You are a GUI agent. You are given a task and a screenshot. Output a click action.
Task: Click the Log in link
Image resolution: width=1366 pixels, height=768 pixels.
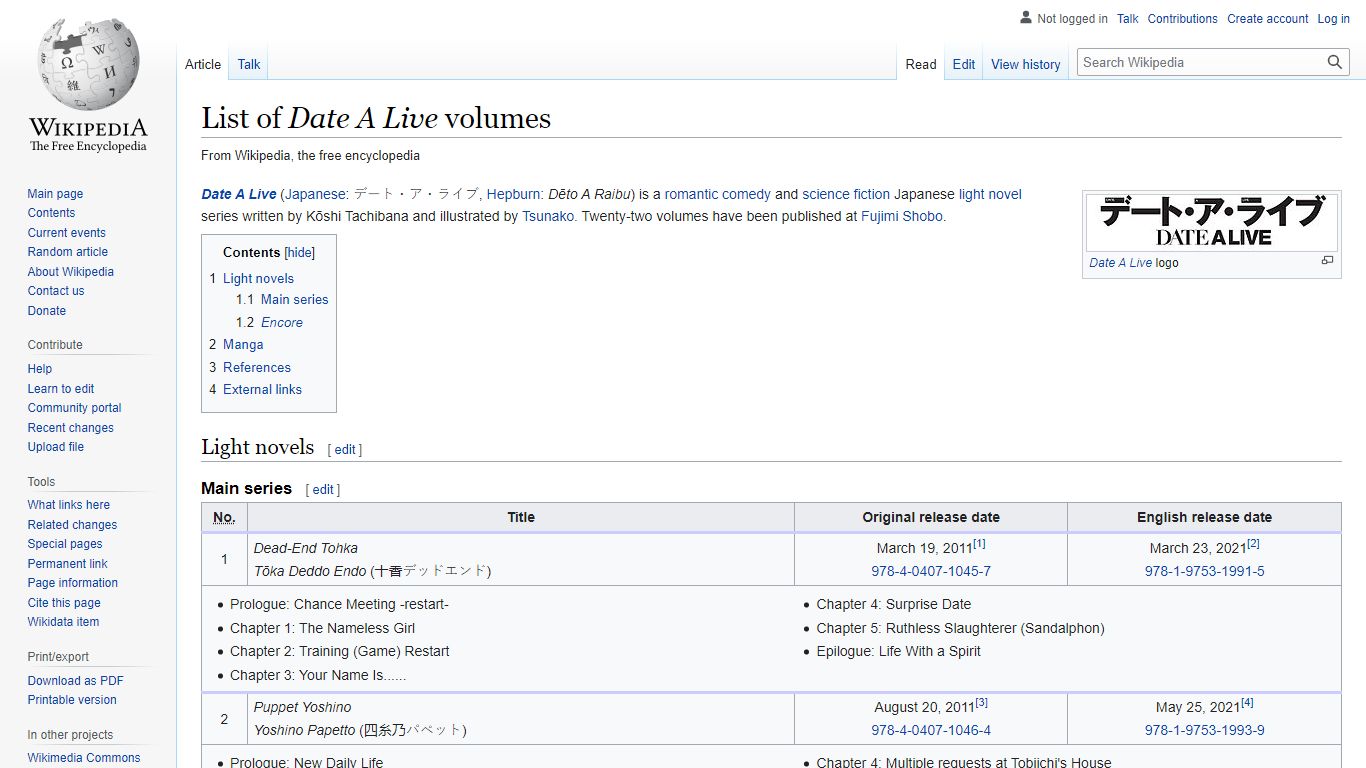click(x=1334, y=18)
